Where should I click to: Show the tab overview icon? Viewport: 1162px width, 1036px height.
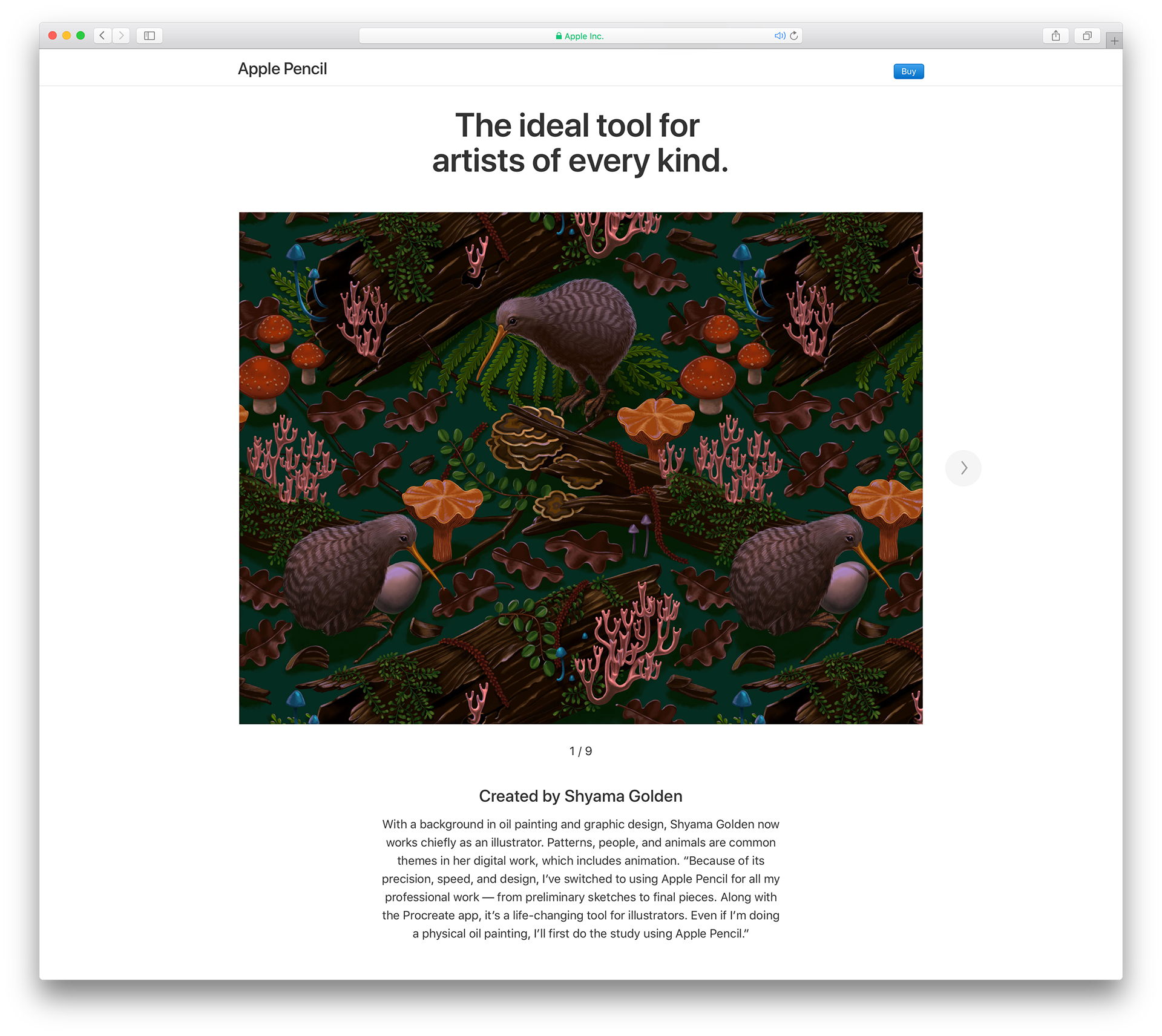1087,36
